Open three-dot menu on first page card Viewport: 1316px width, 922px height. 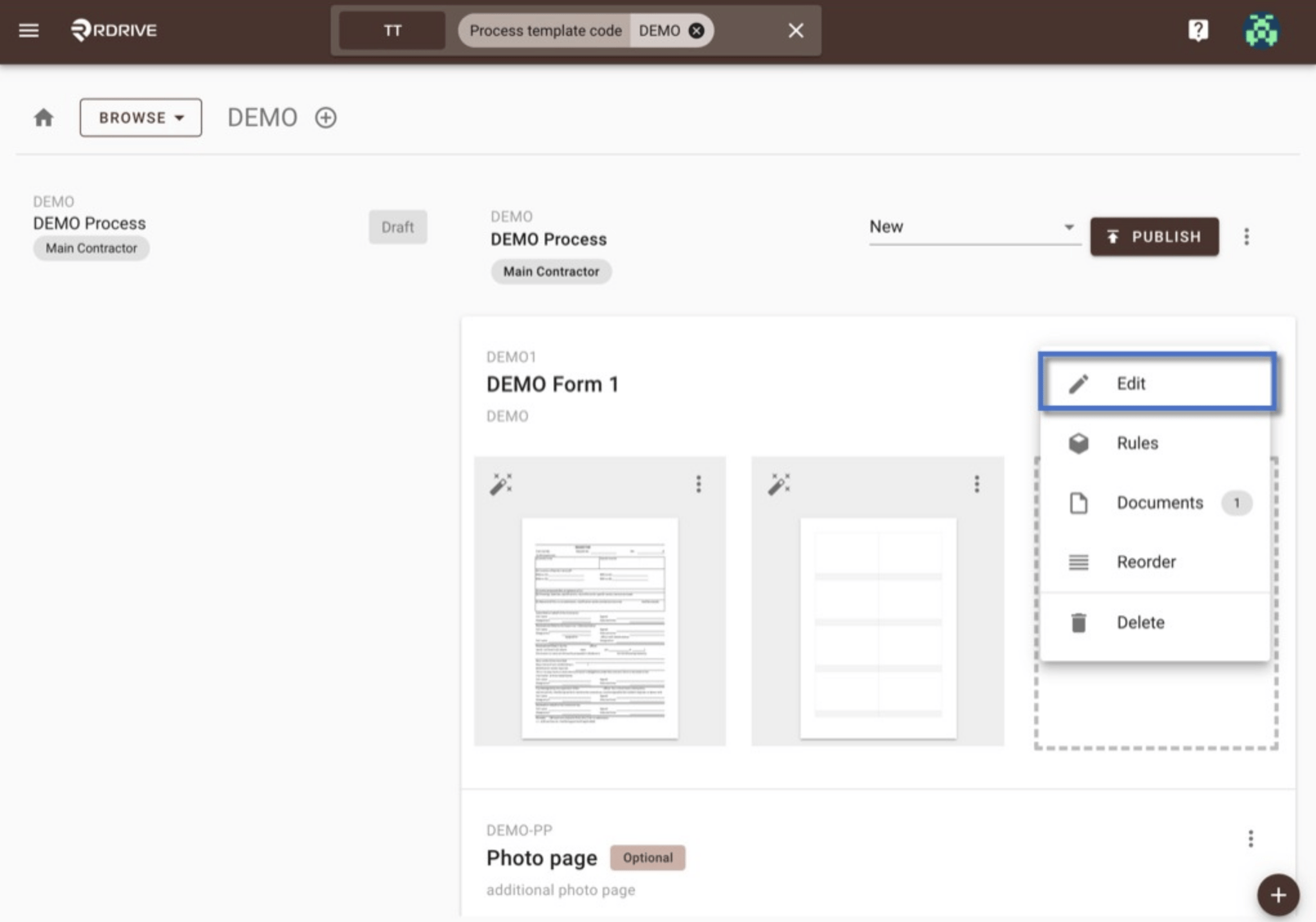(x=699, y=484)
